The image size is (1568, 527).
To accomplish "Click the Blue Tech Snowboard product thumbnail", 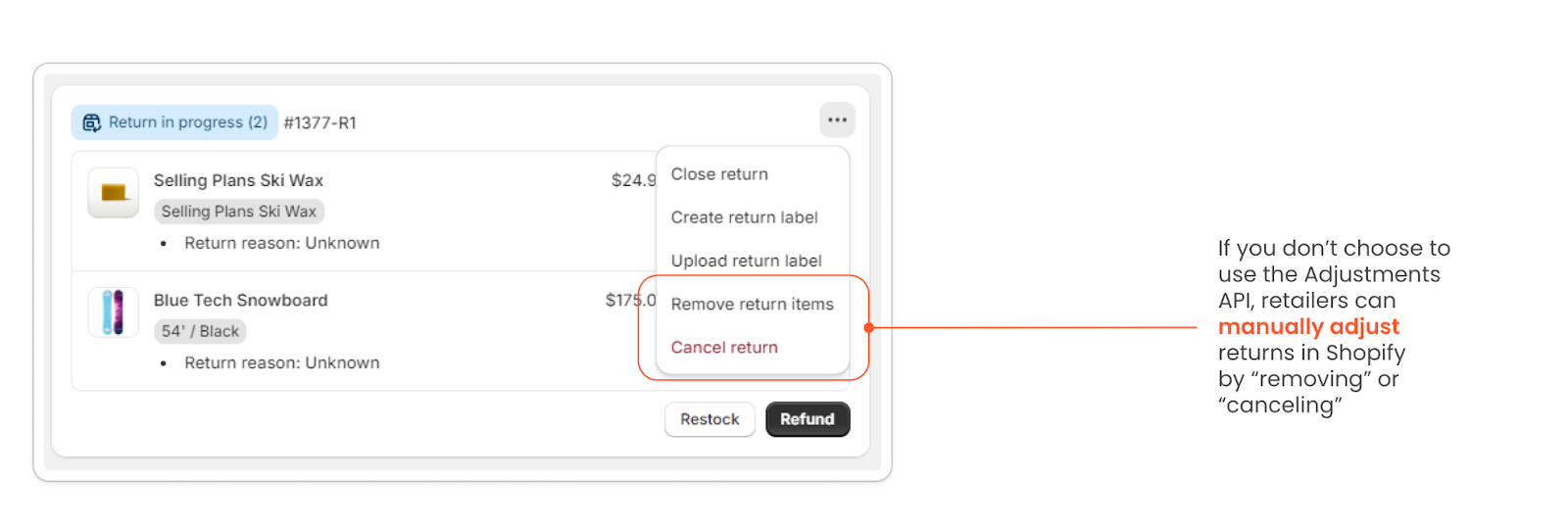I will tap(113, 312).
